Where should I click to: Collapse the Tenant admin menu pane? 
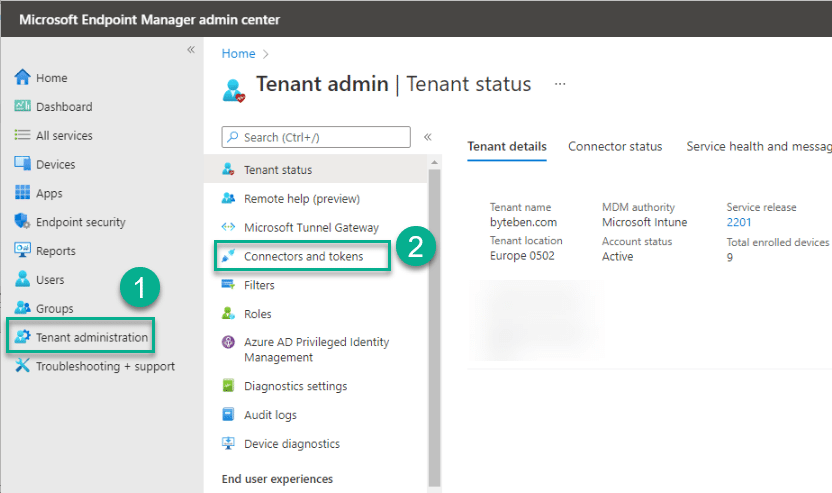pos(427,137)
